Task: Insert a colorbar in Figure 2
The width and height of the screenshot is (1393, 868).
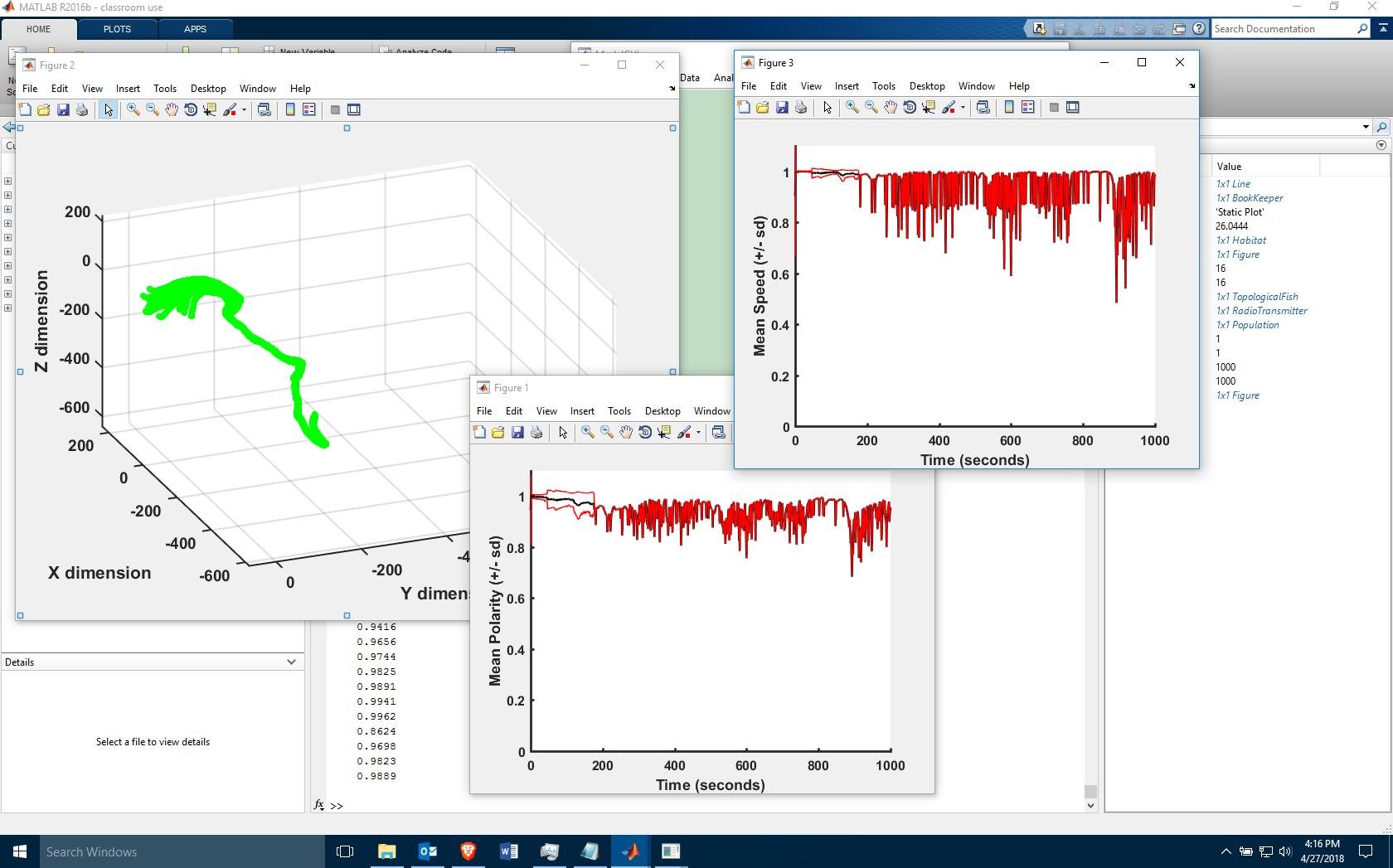Action: tap(290, 109)
